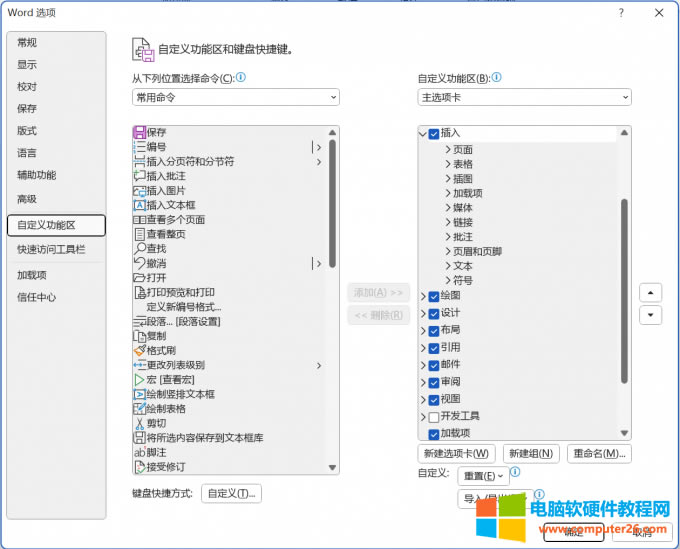The width and height of the screenshot is (680, 549).
Task: Uncheck the 邮件 tab checkbox
Action: point(434,366)
